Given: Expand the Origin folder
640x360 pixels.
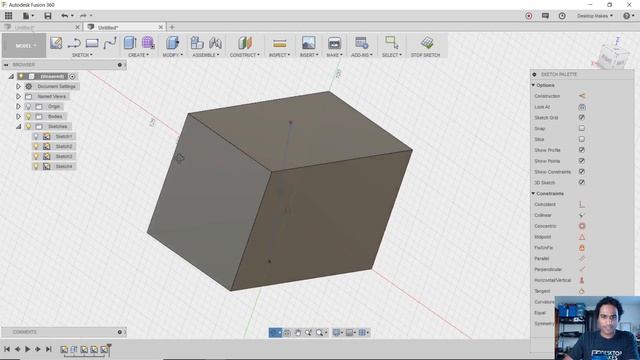Looking at the screenshot, I should pos(18,107).
